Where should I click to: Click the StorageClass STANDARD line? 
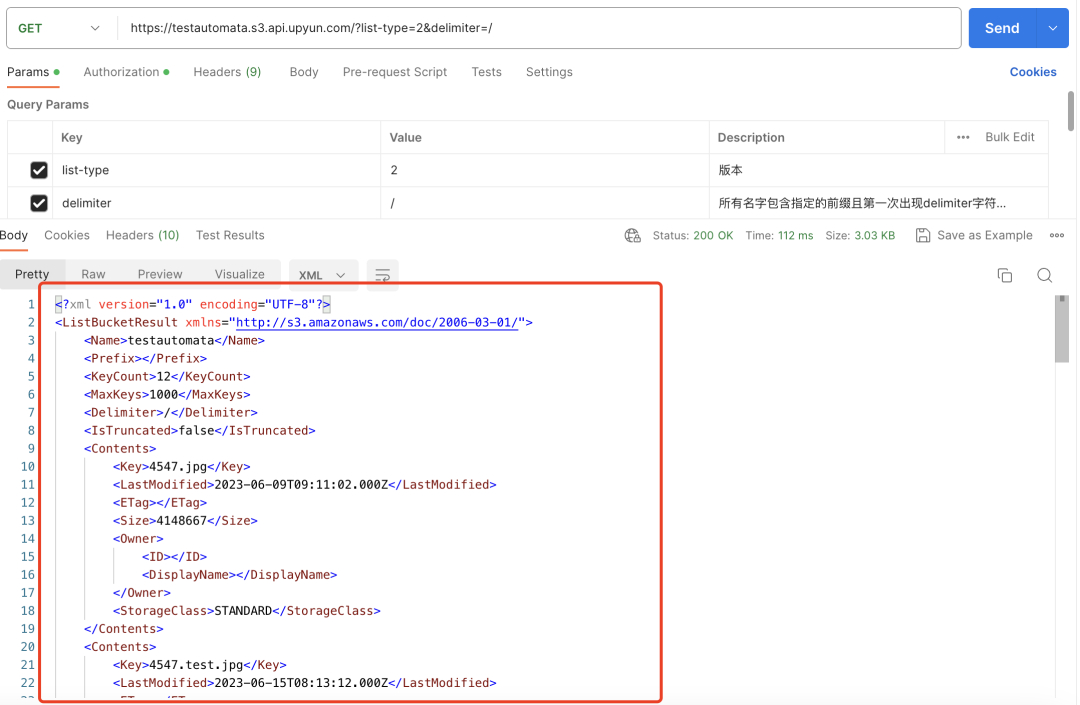pyautogui.click(x=247, y=611)
